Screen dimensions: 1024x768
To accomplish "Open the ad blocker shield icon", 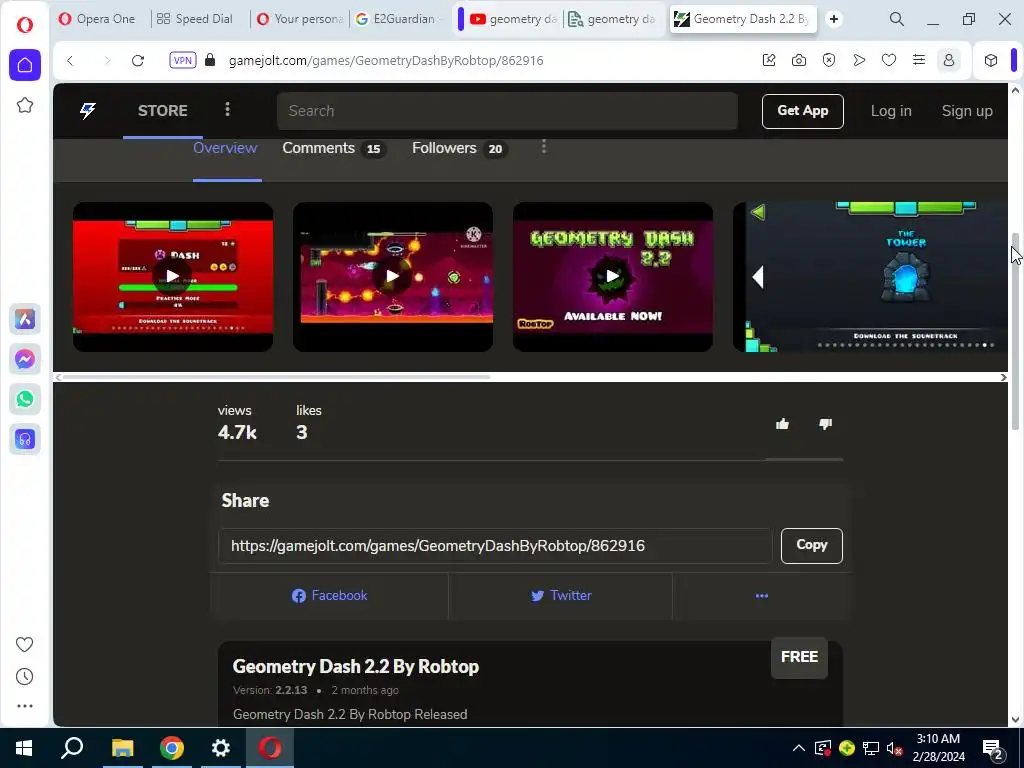I will click(829, 60).
